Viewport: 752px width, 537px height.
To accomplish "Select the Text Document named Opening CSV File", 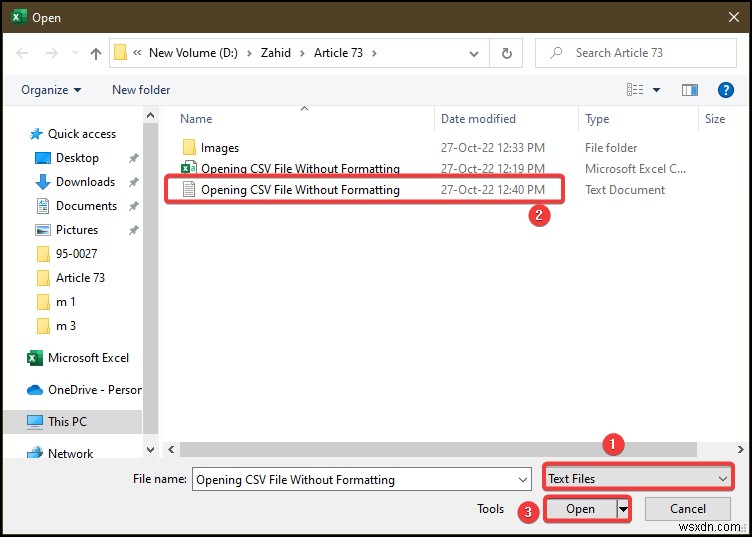I will coord(300,190).
